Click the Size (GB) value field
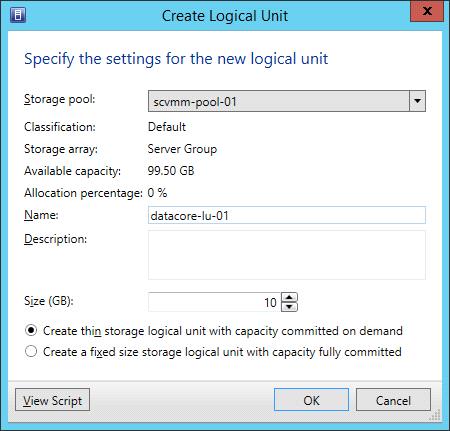The image size is (450, 431). (x=214, y=302)
